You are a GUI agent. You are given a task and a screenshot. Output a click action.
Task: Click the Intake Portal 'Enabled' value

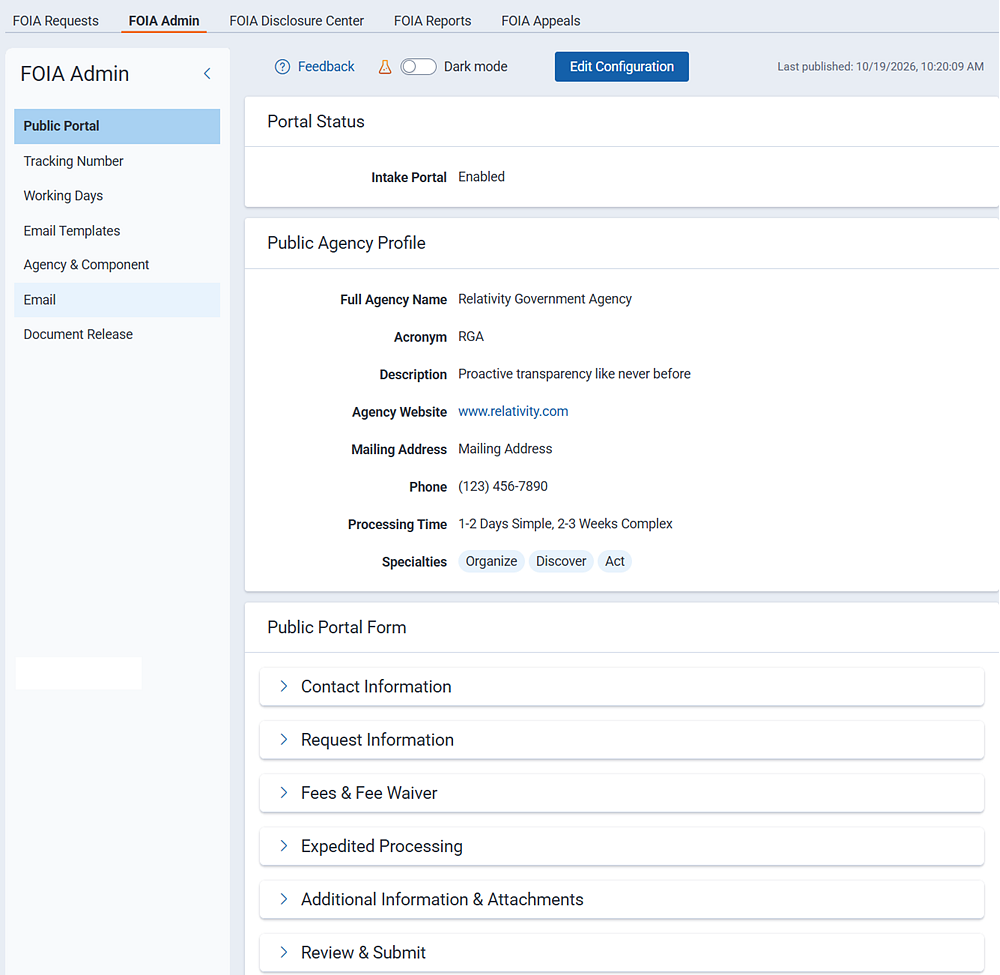pos(482,177)
